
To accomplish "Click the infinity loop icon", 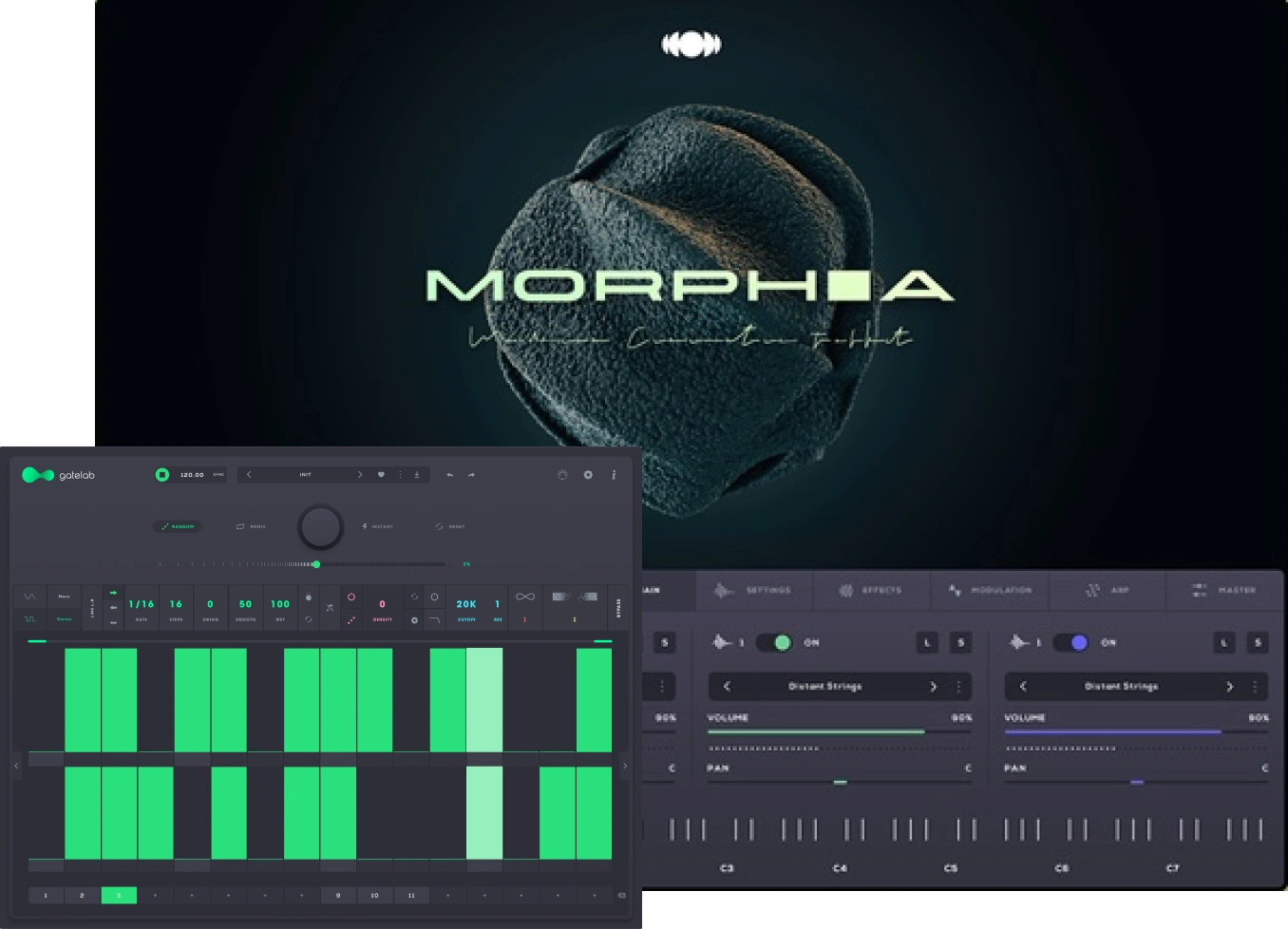I will click(x=525, y=597).
